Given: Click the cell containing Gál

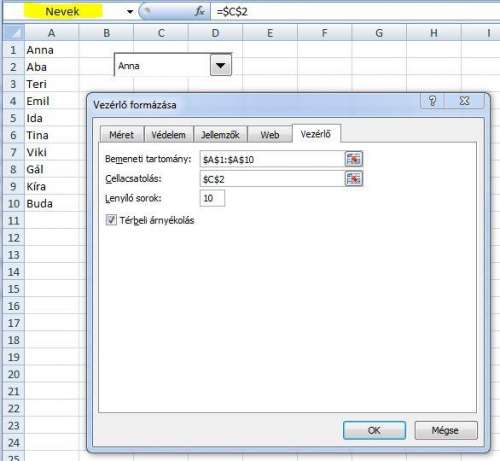Looking at the screenshot, I should 52,169.
